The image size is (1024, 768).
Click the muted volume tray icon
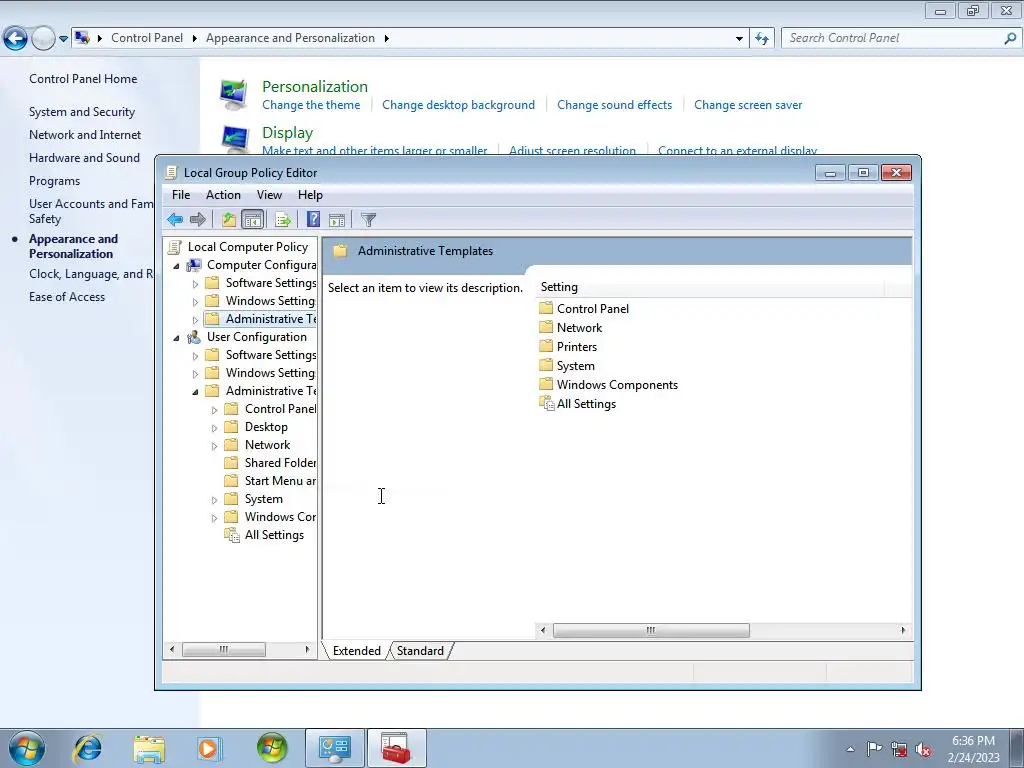click(923, 750)
